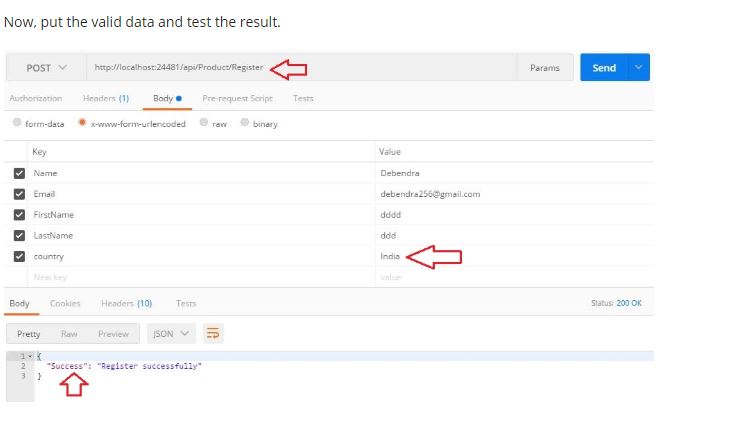The image size is (755, 424).
Task: Click the Params button
Action: (544, 68)
